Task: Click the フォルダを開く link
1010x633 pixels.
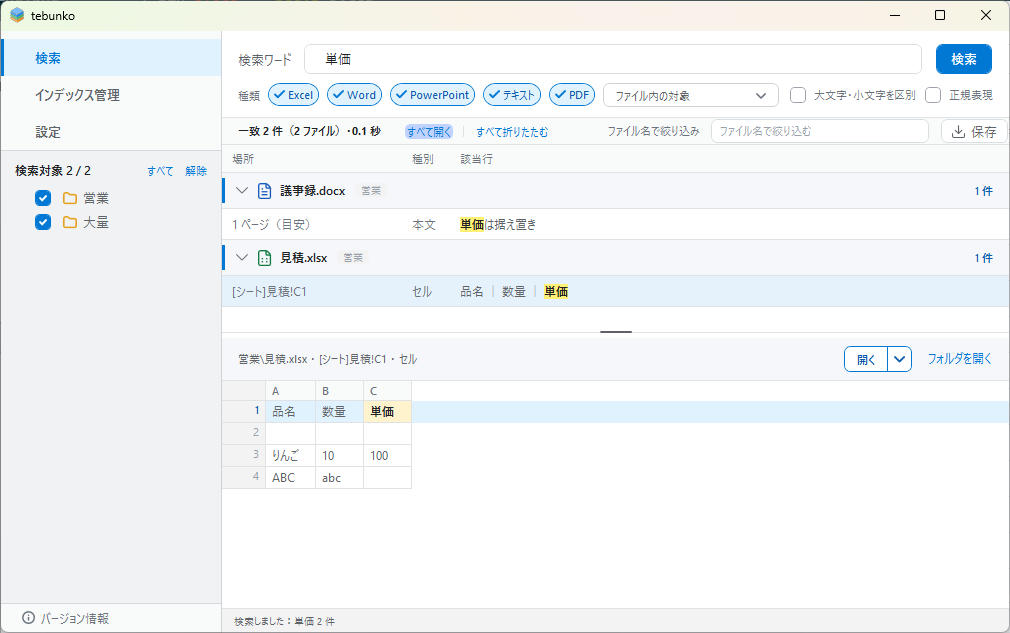Action: (x=959, y=359)
